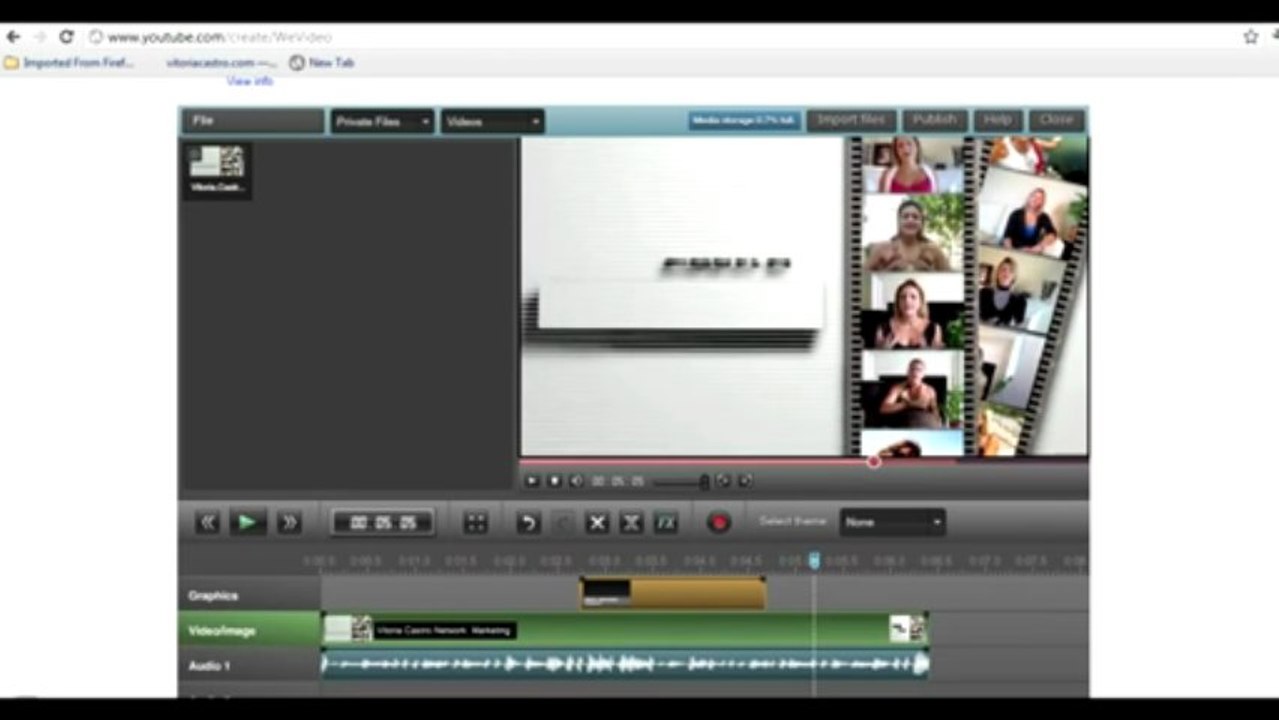
Task: Go back in the browser
Action: tap(13, 37)
